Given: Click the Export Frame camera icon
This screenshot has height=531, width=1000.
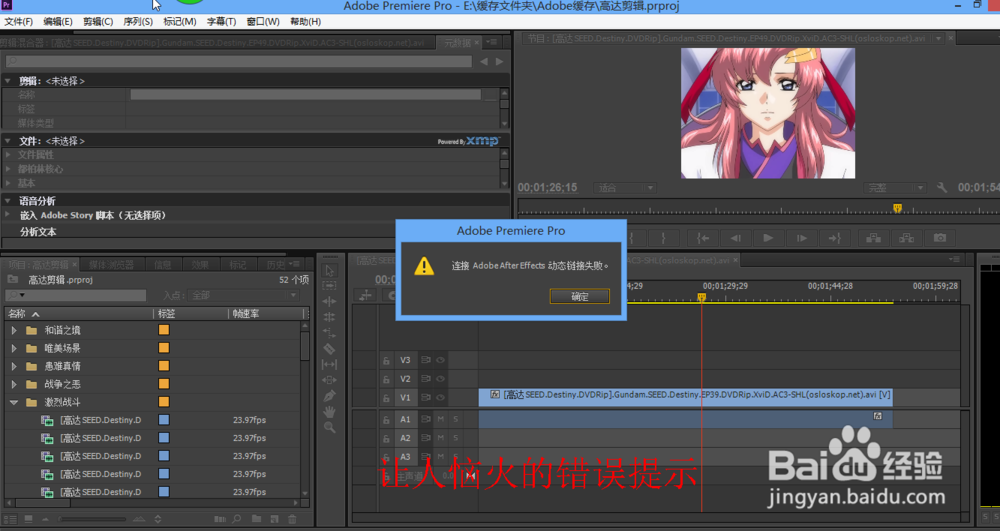Looking at the screenshot, I should click(939, 238).
